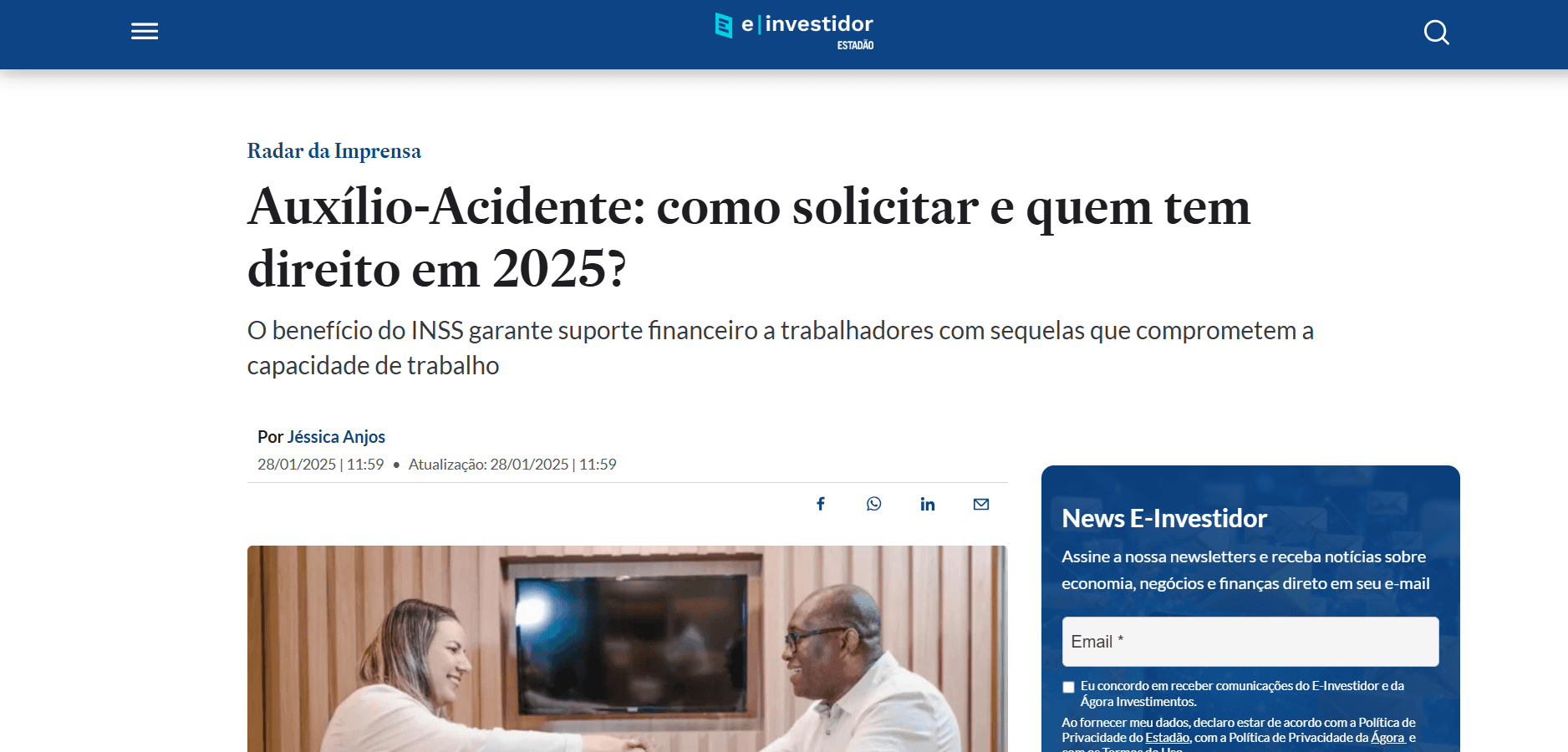Tick the consent checkbox for E-Investidor communications
The width and height of the screenshot is (1568, 752).
1068,687
